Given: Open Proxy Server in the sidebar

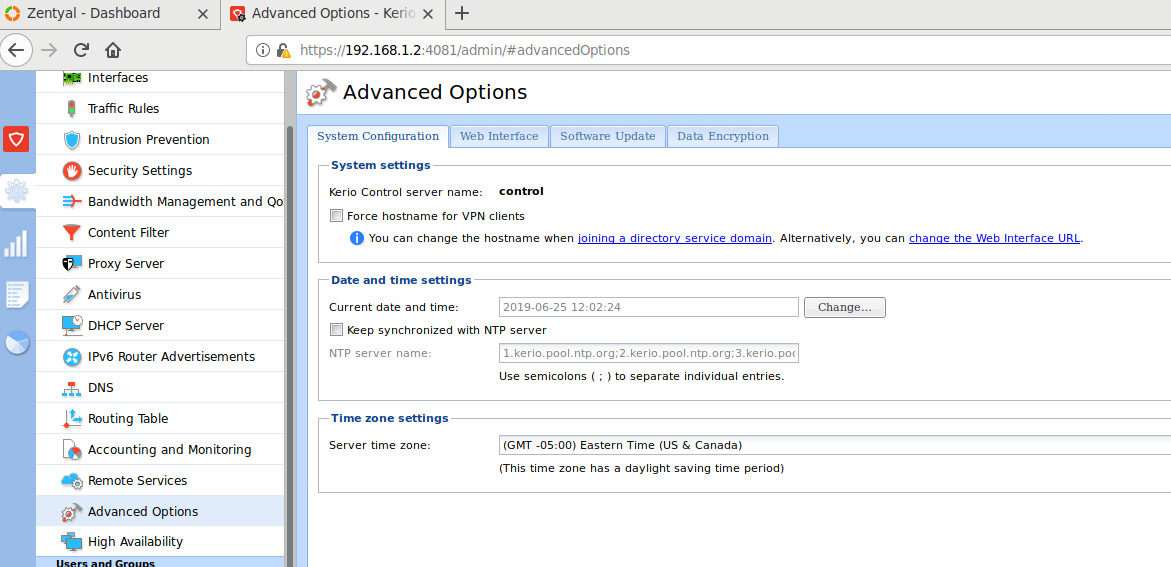Looking at the screenshot, I should point(160,264).
